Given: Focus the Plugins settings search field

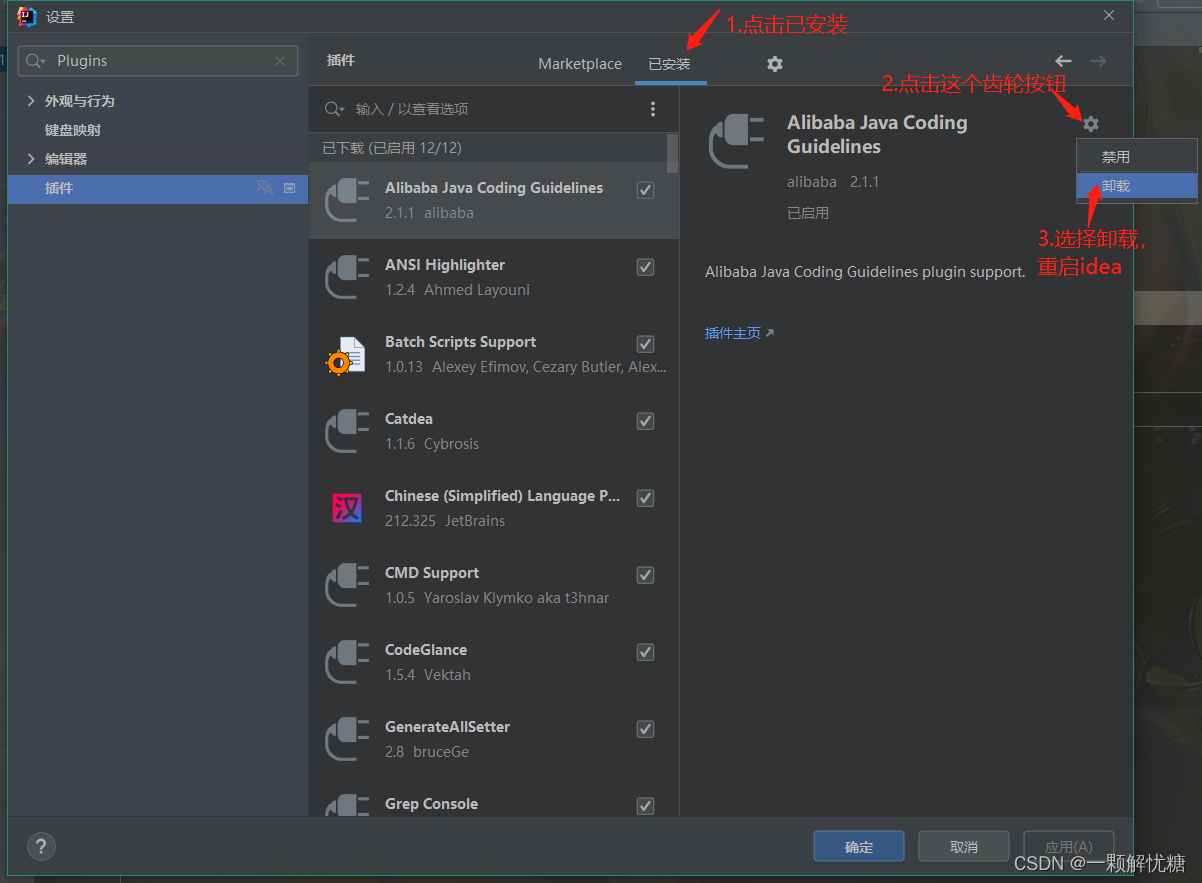Looking at the screenshot, I should click(x=158, y=61).
